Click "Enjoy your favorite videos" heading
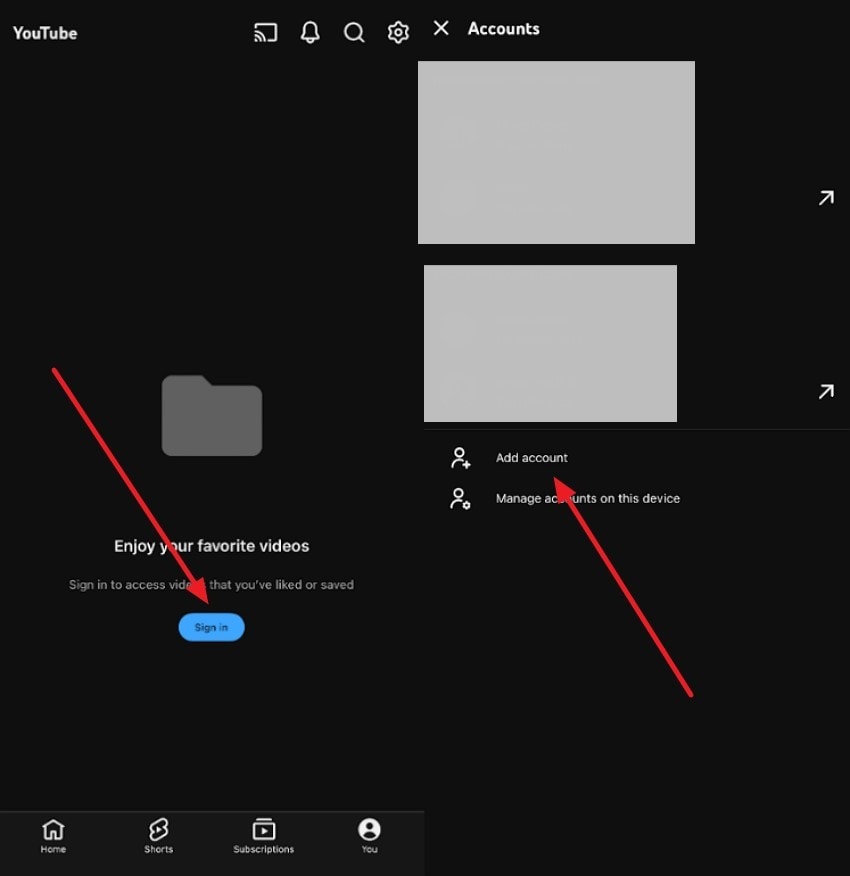 click(211, 546)
